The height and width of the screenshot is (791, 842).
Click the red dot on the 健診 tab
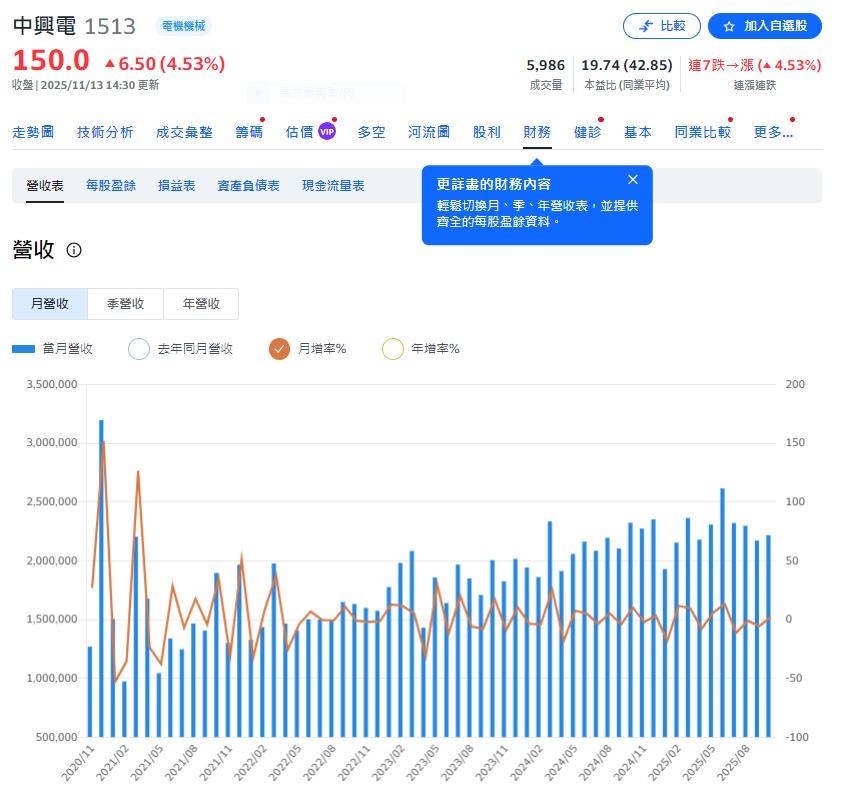601,117
